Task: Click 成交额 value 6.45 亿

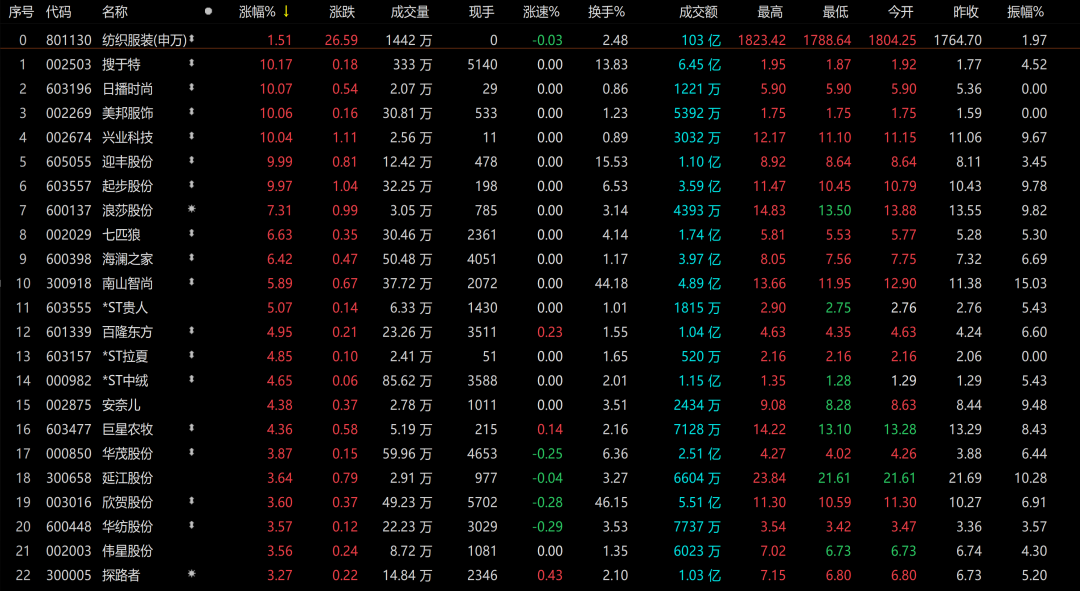Action: point(699,65)
